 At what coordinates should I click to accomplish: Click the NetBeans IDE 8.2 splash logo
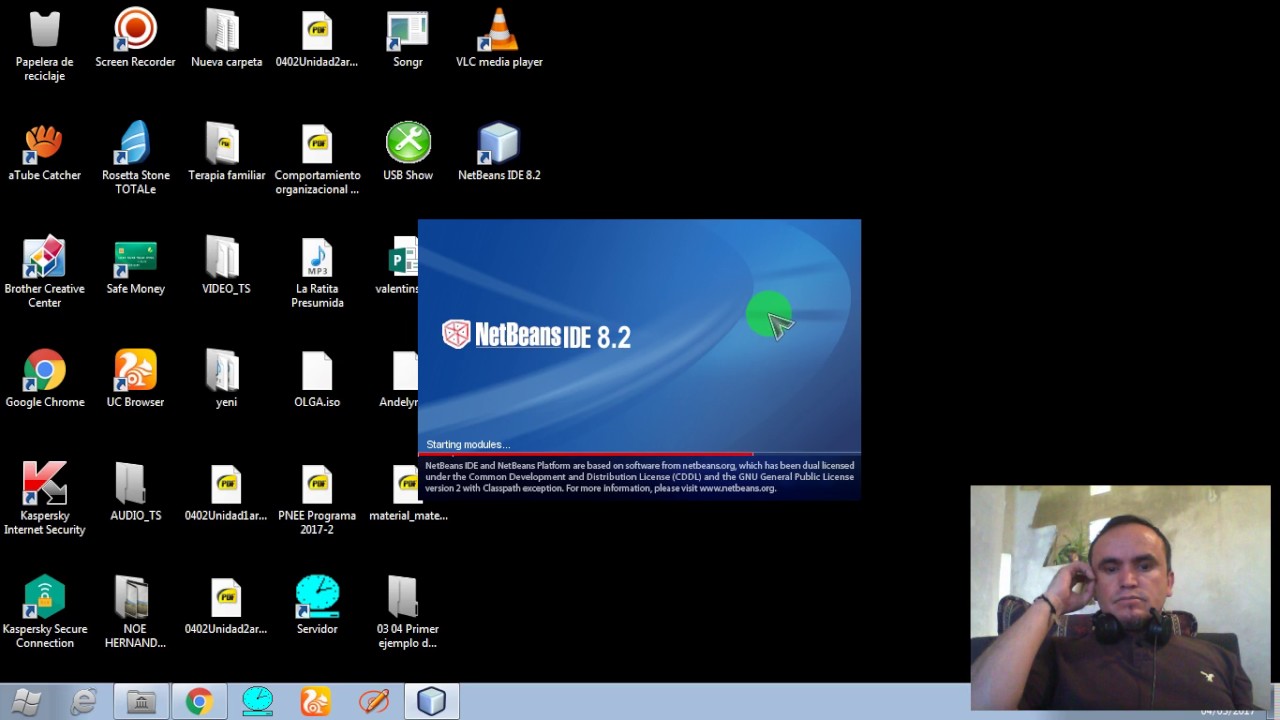click(x=537, y=335)
